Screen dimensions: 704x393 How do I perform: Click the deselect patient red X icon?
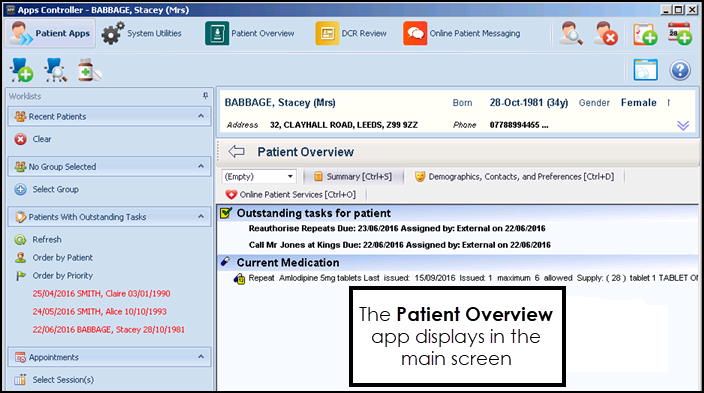coord(605,34)
